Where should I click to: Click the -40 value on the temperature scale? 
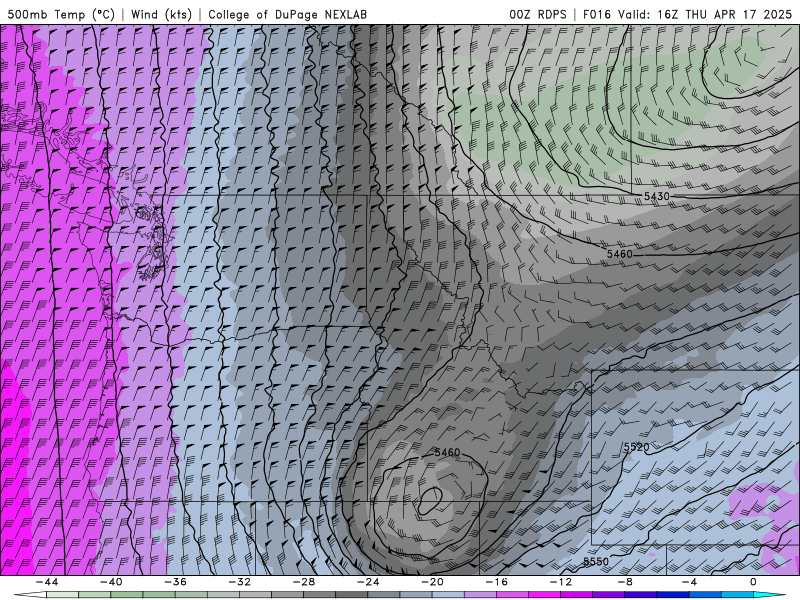coord(111,582)
